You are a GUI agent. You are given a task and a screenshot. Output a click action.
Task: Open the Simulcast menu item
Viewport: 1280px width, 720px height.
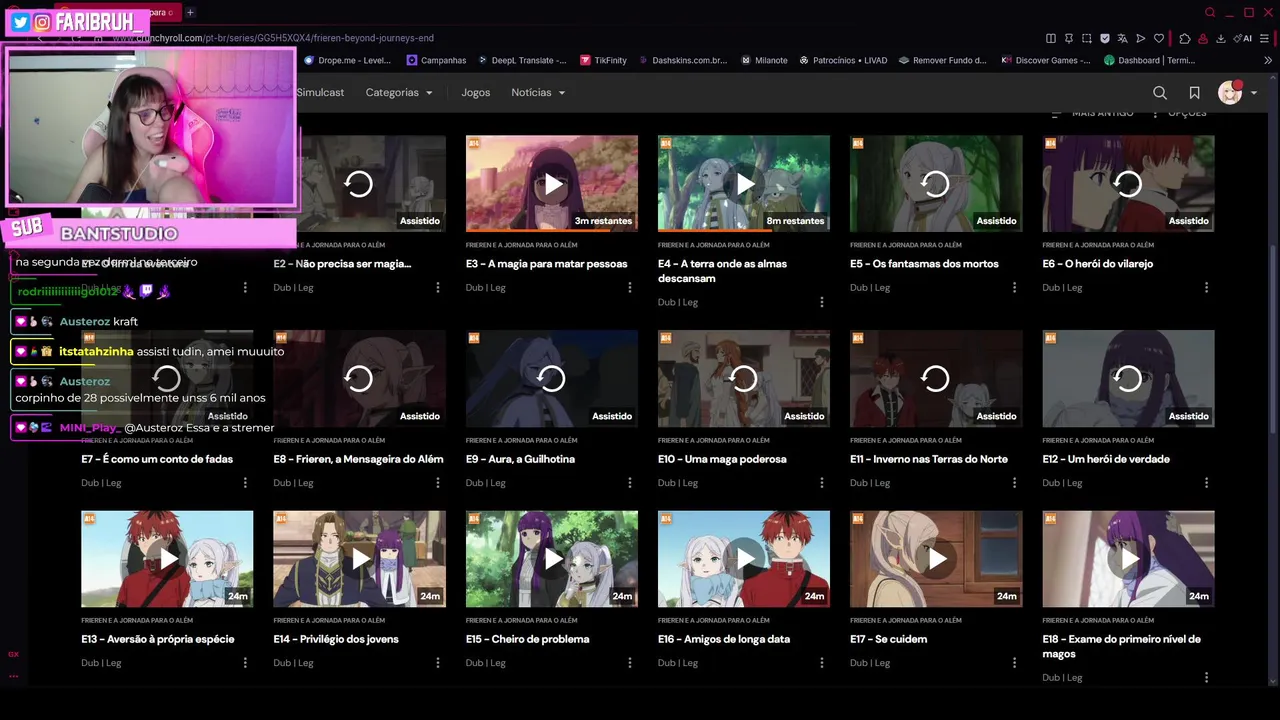[x=320, y=93]
